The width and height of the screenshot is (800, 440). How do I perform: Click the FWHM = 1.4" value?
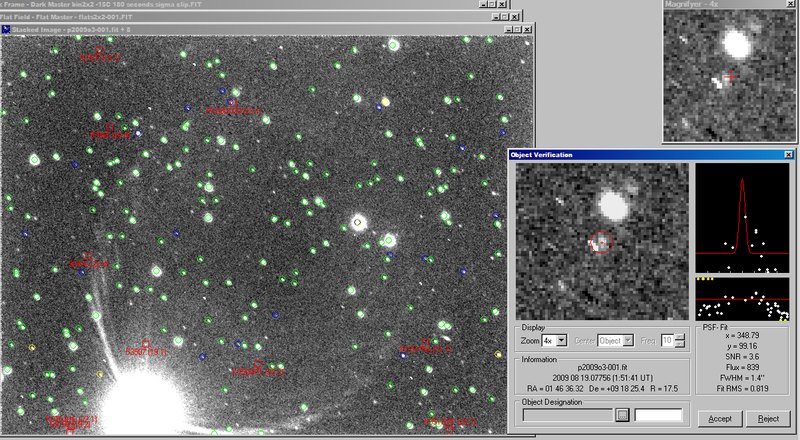(742, 378)
